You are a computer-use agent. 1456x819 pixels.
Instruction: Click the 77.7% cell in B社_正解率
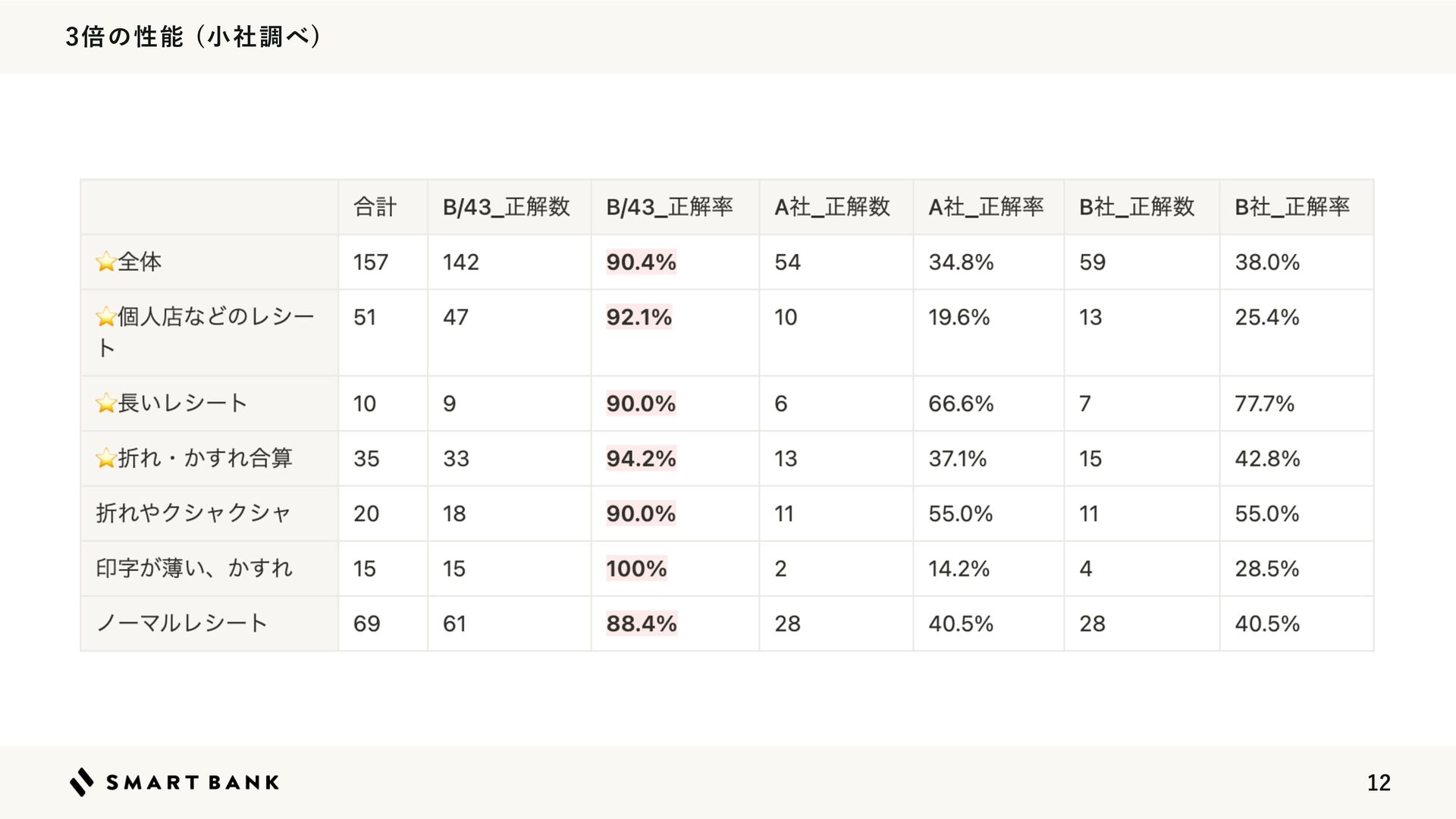(x=1264, y=403)
